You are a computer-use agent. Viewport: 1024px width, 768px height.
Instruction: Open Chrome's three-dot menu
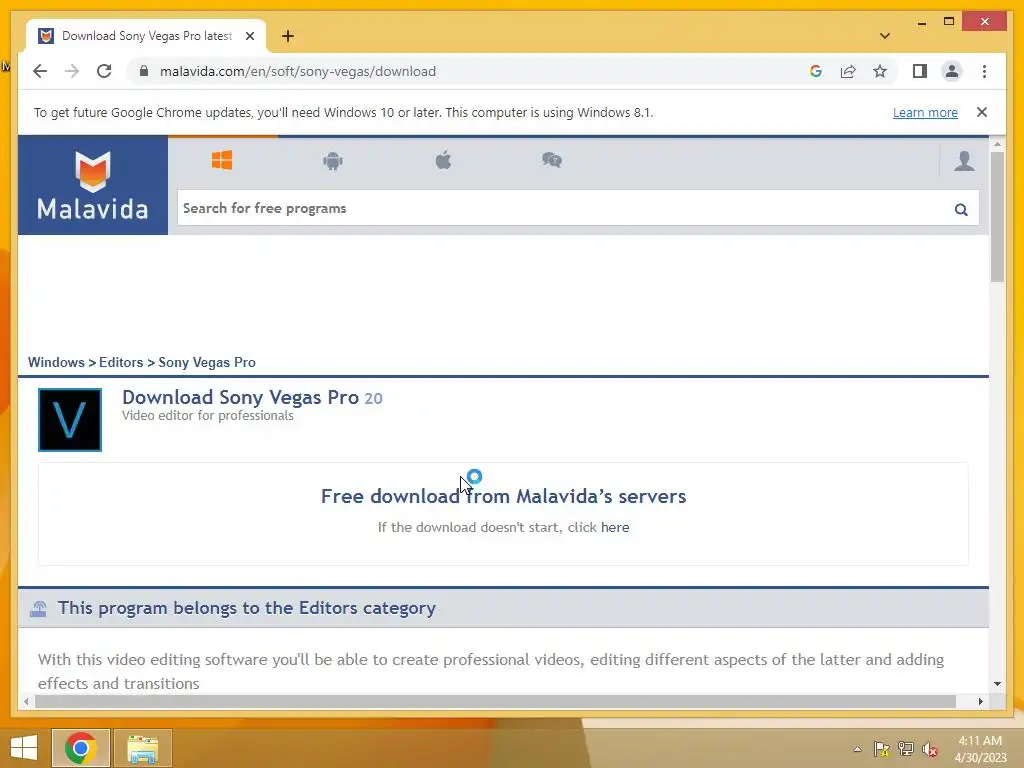click(984, 71)
